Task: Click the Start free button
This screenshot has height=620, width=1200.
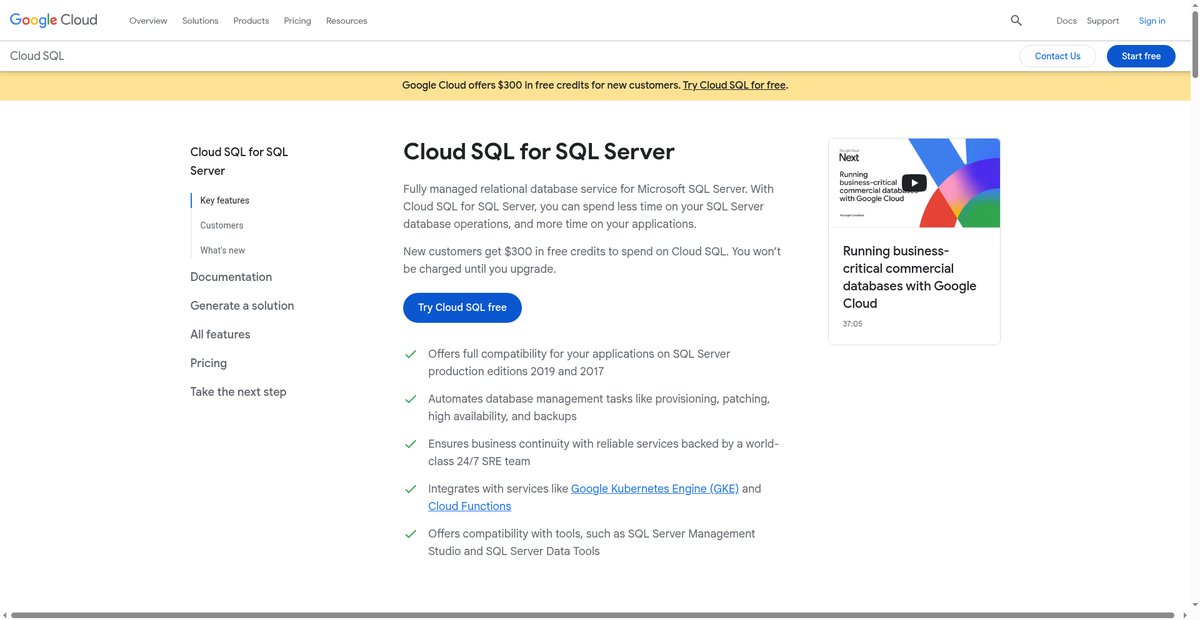Action: 1141,56
